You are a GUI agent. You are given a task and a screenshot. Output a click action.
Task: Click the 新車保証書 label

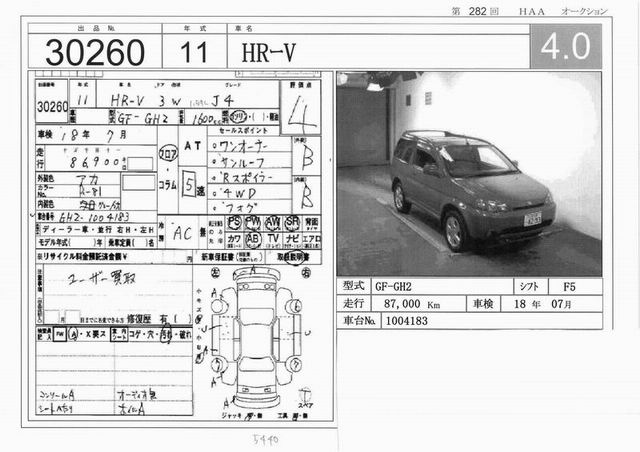pos(218,257)
